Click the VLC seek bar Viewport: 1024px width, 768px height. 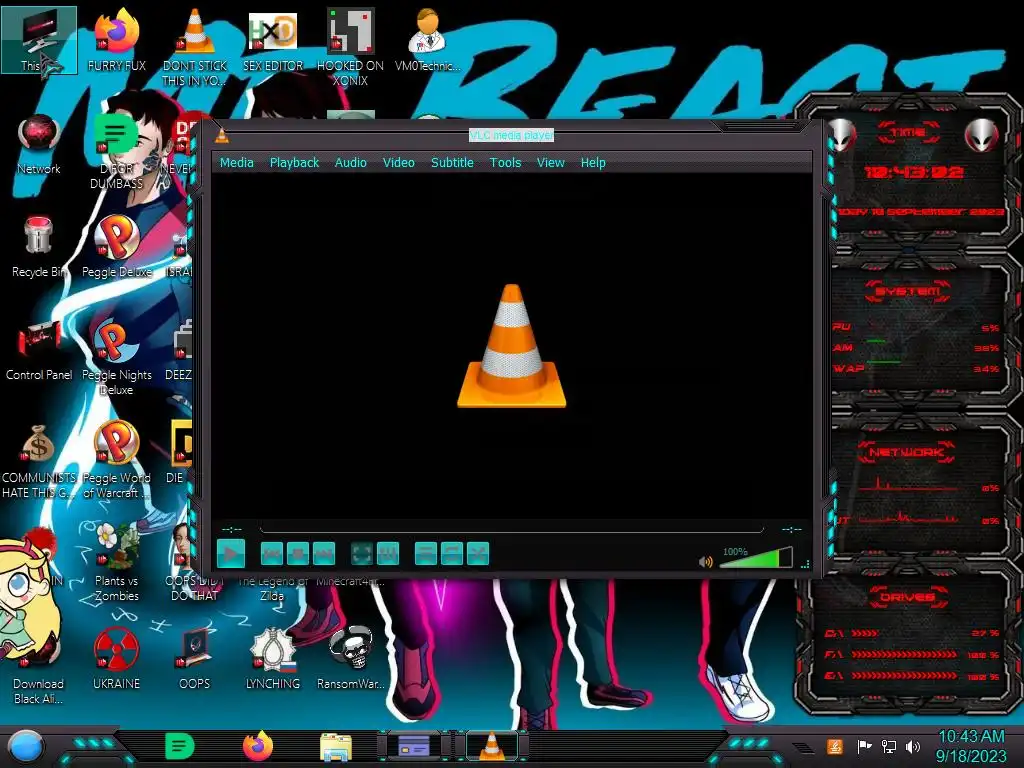(x=511, y=528)
